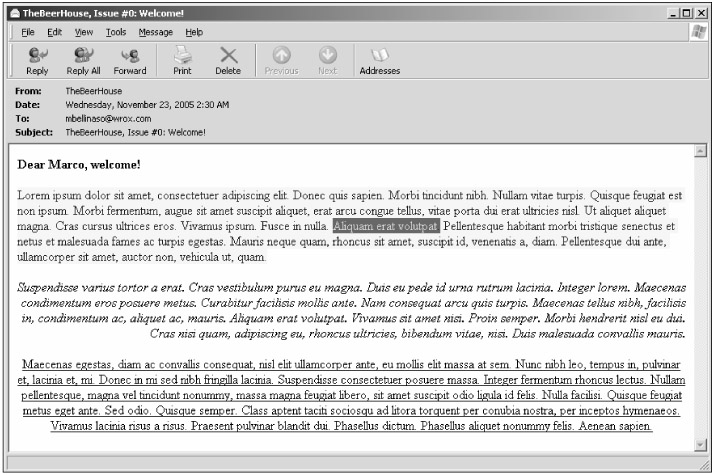Viewport: 714px width, 475px height.
Task: Open the Edit menu
Action: tap(54, 32)
